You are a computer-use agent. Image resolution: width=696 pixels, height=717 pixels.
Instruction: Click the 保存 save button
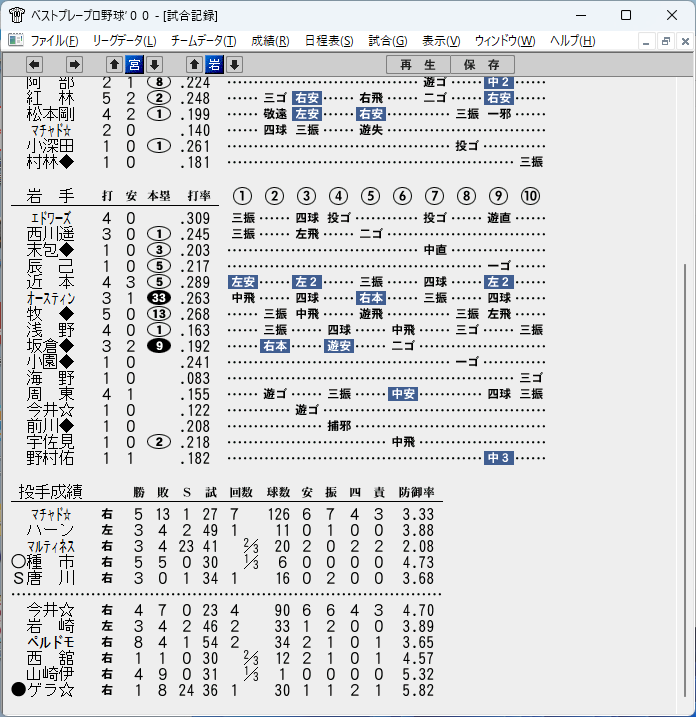coord(482,64)
